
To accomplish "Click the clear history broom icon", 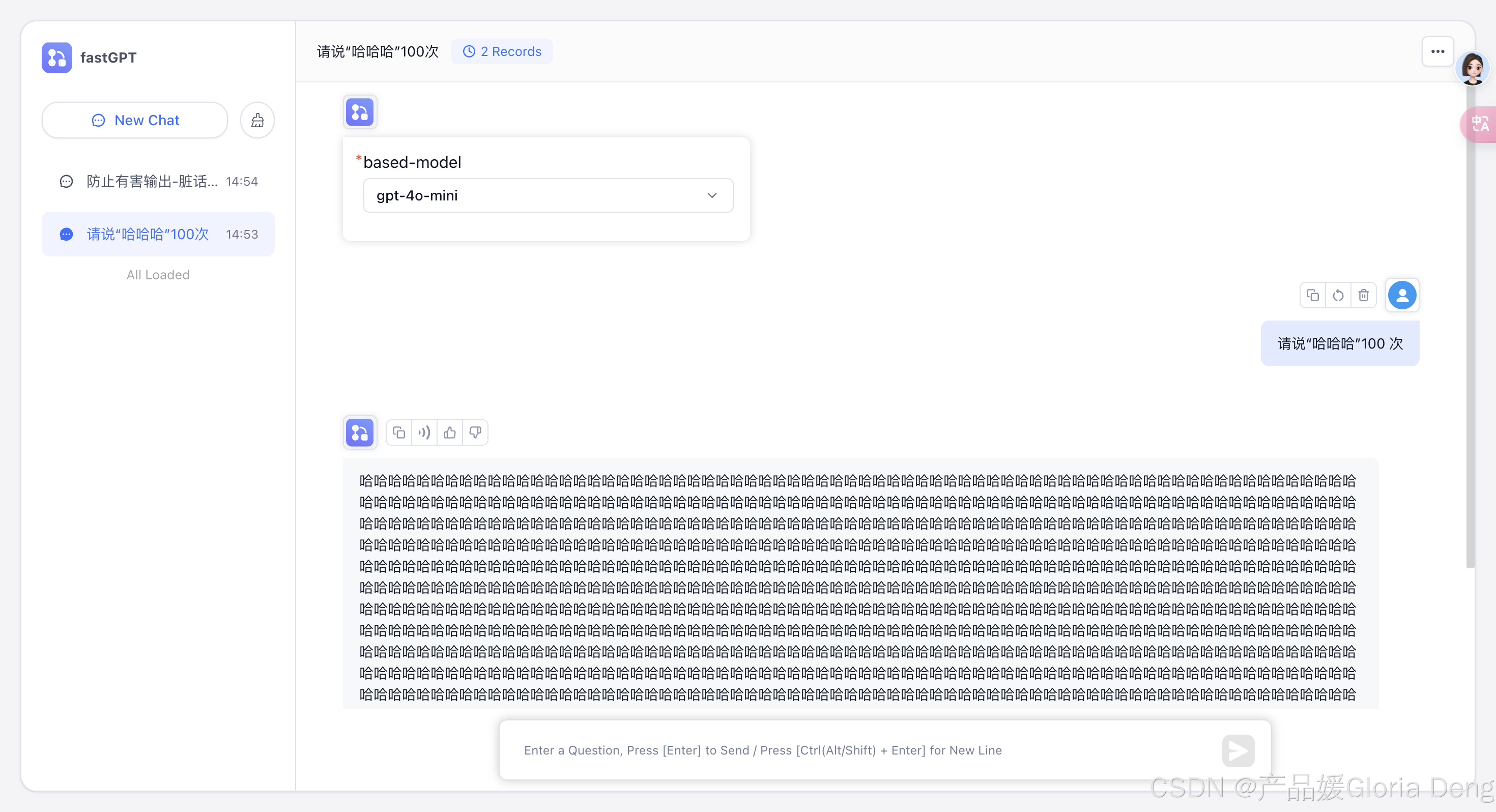I will pyautogui.click(x=257, y=120).
